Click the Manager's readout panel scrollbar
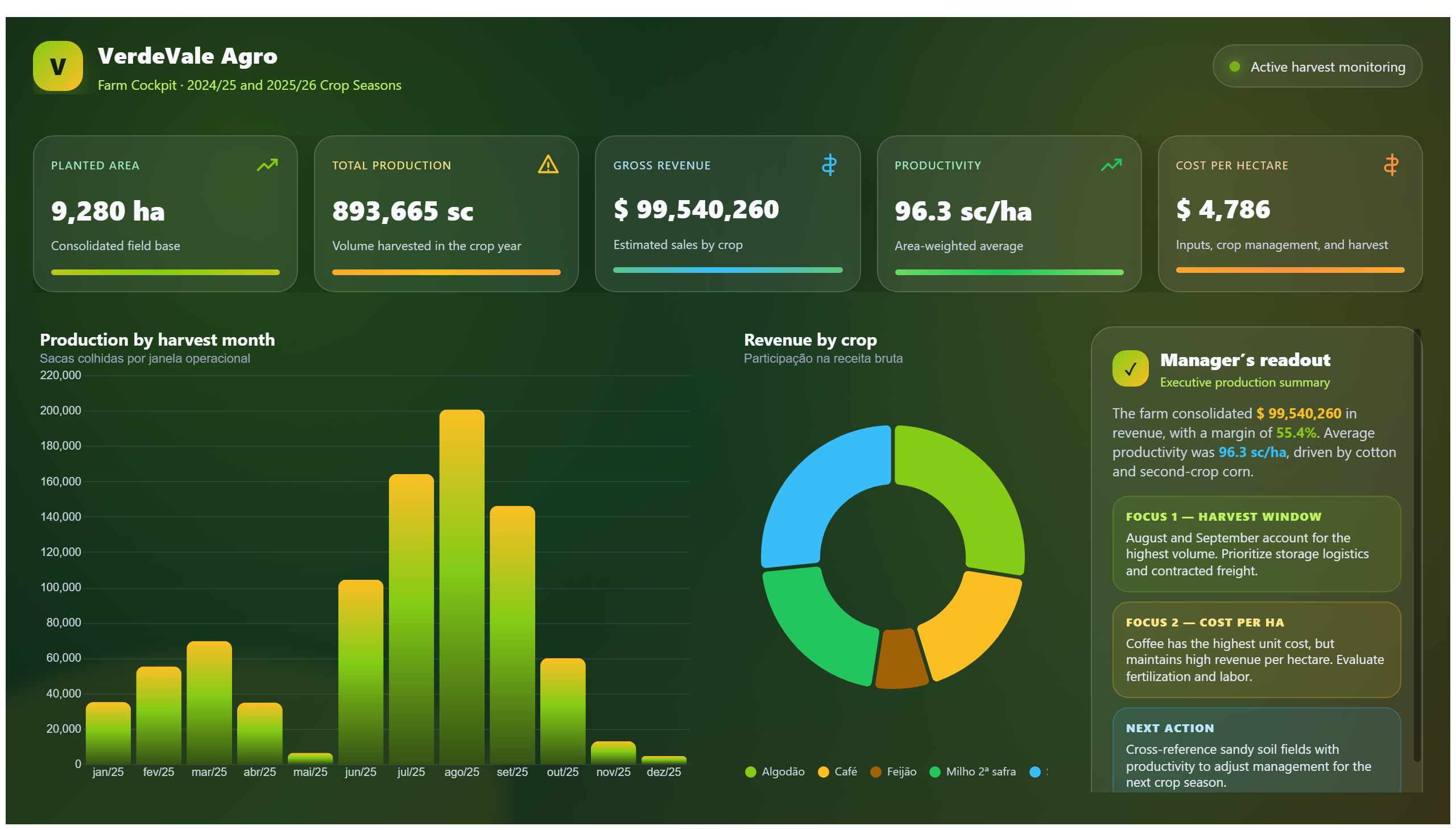The image size is (1456, 830). pyautogui.click(x=1417, y=545)
